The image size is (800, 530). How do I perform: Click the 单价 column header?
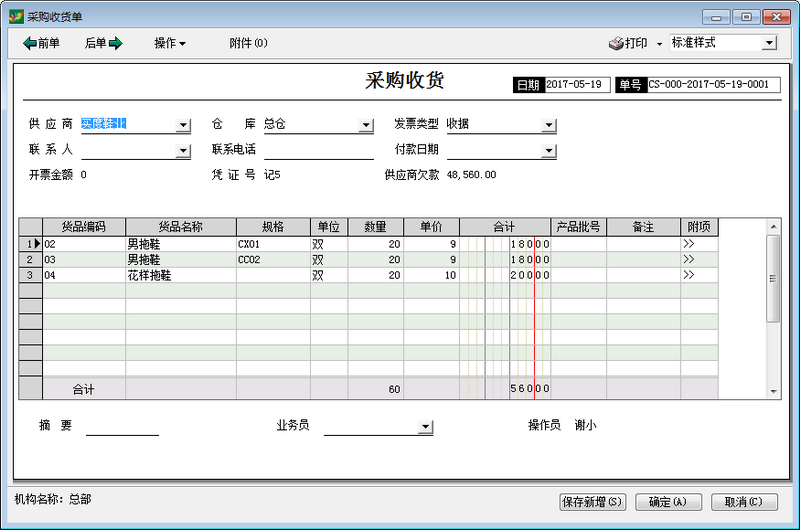click(x=432, y=227)
